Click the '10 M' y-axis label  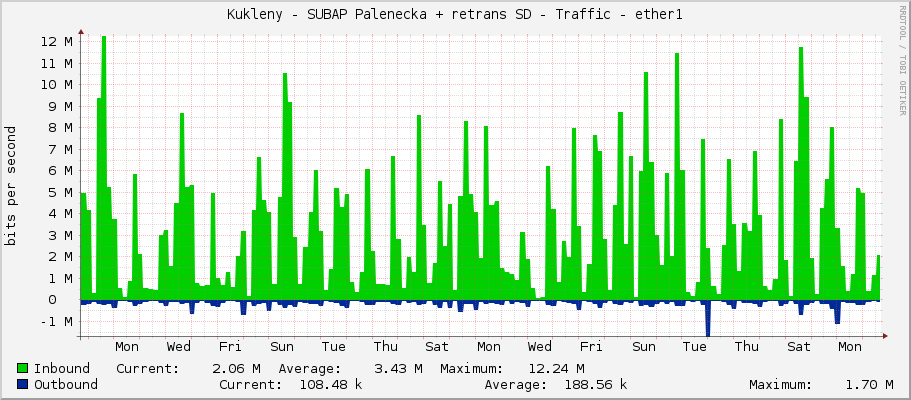pos(57,85)
